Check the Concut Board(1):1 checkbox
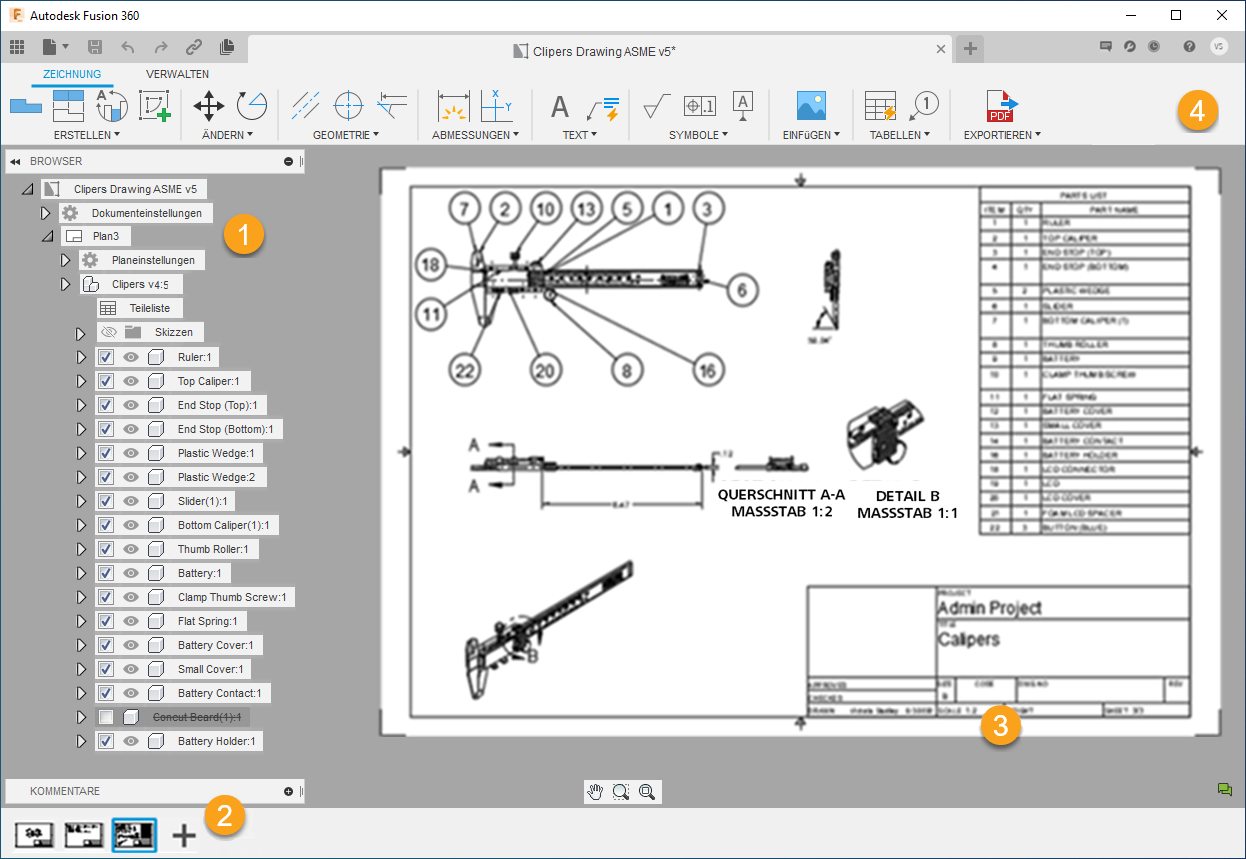This screenshot has width=1246, height=859. tap(106, 717)
